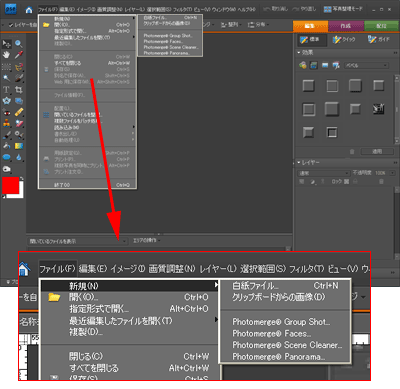Open the 不透明度 opacity arrow dropdown
400x389 pixels.
click(392, 173)
